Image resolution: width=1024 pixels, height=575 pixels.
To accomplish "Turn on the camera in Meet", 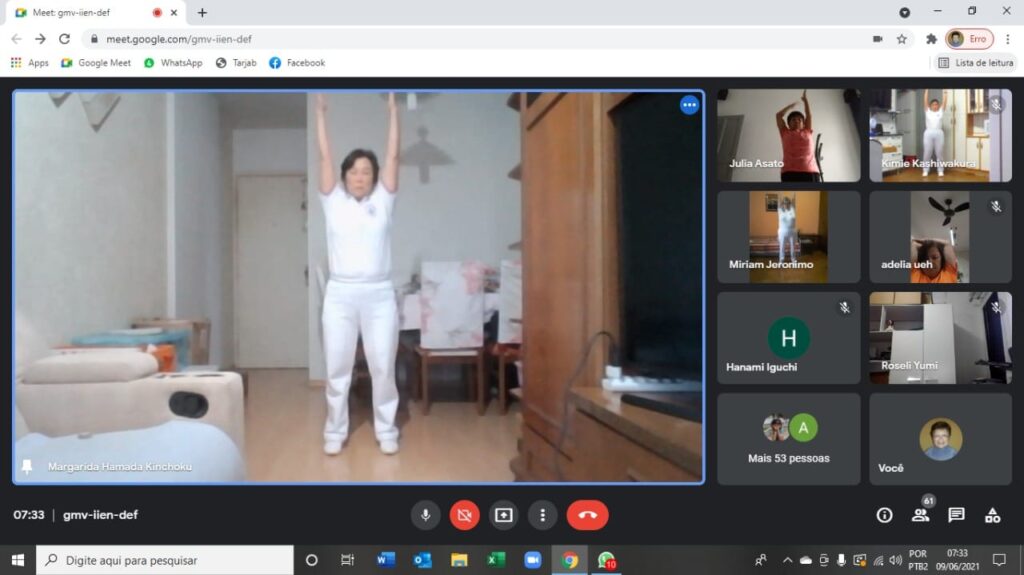I will pyautogui.click(x=464, y=515).
